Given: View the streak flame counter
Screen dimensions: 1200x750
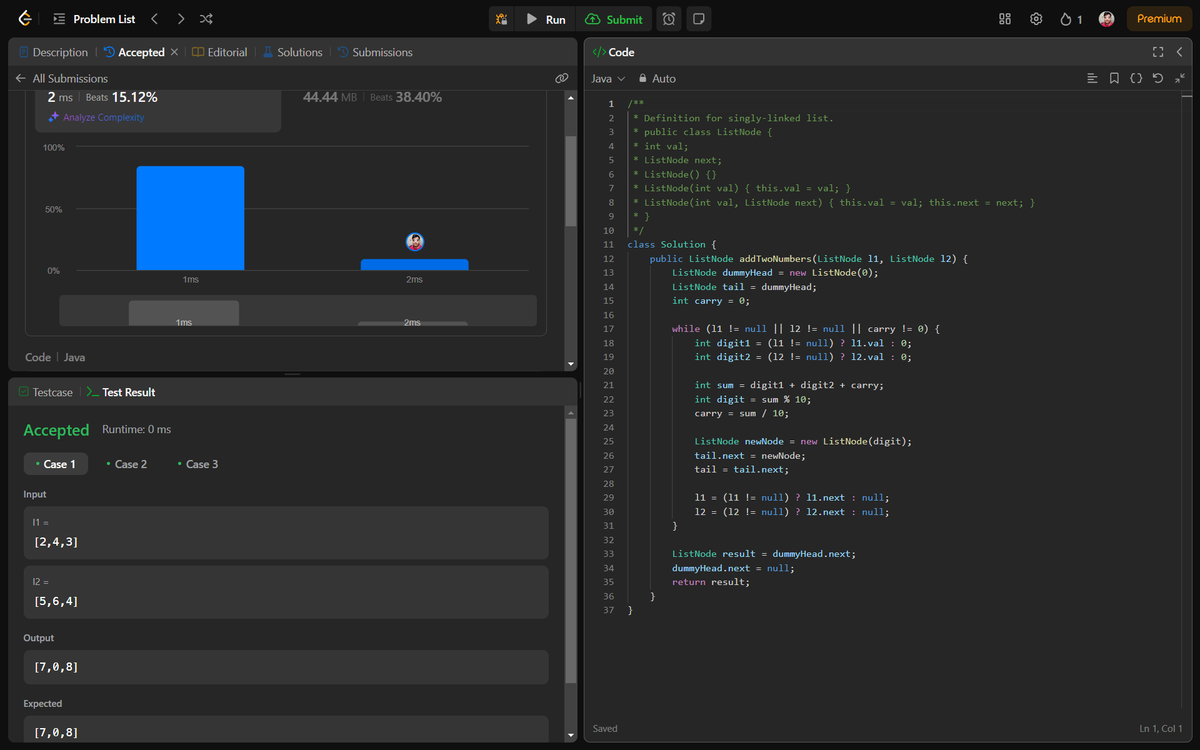Looking at the screenshot, I should click(1071, 19).
